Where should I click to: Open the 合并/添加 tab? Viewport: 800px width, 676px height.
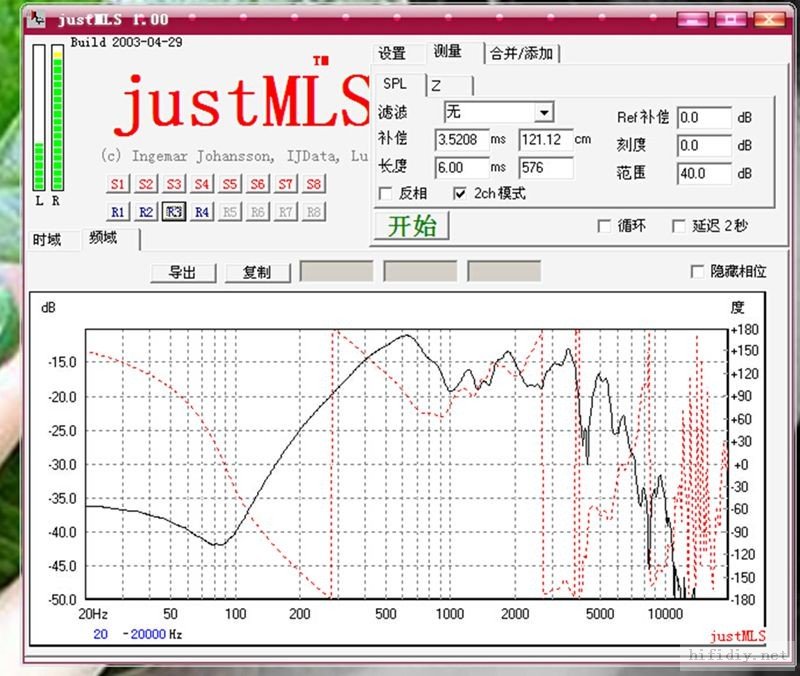point(520,54)
